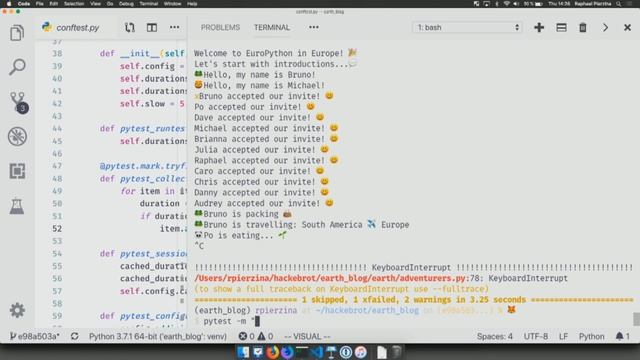Screen dimensions: 640x360
Task: Click the git branch e98a503a status item
Action: [x=34, y=336]
